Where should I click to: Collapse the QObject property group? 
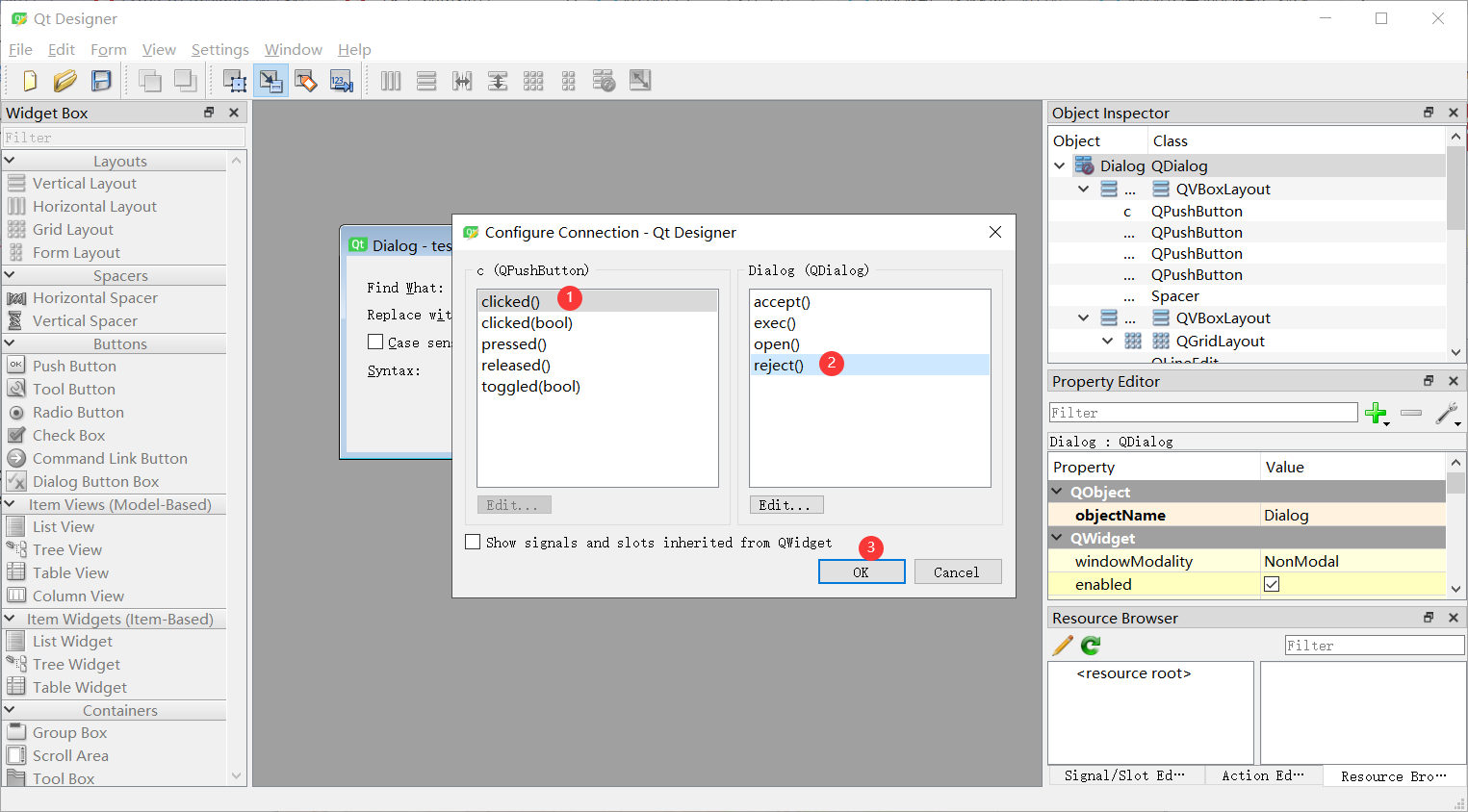tap(1057, 492)
